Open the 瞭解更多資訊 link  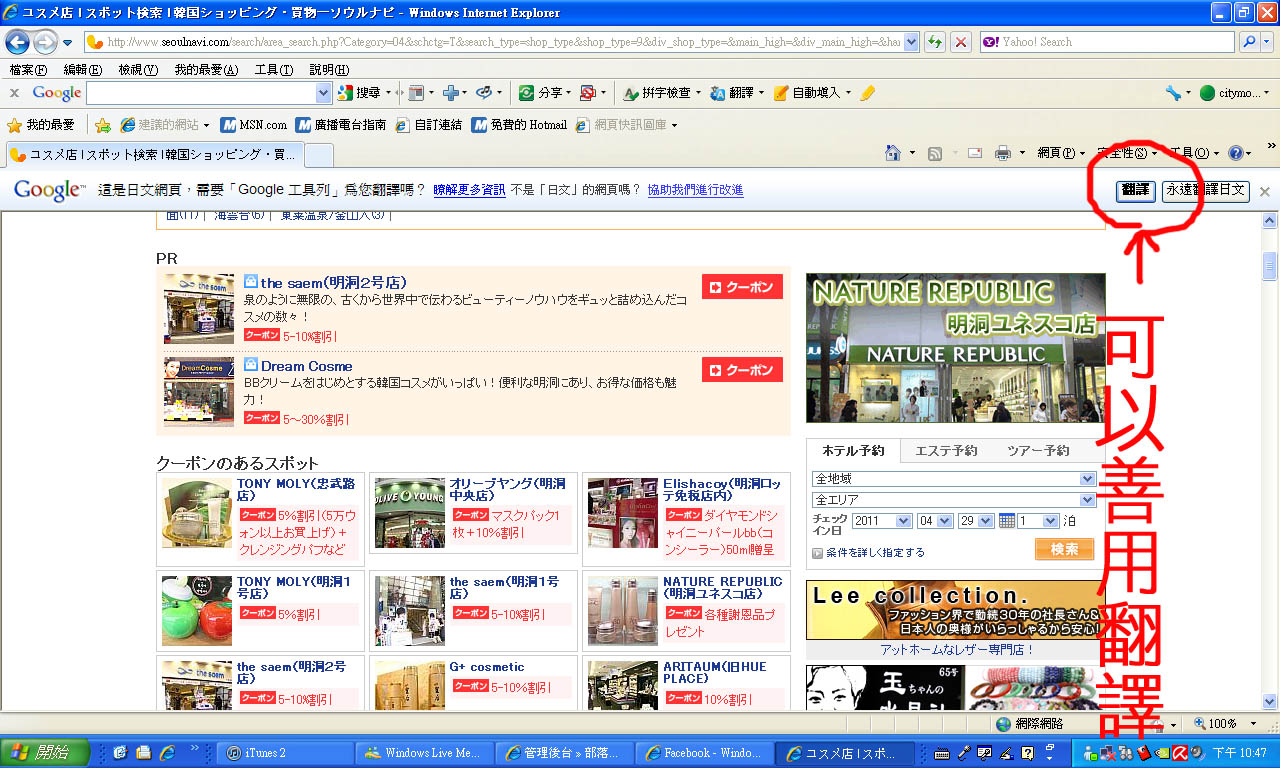[x=469, y=190]
